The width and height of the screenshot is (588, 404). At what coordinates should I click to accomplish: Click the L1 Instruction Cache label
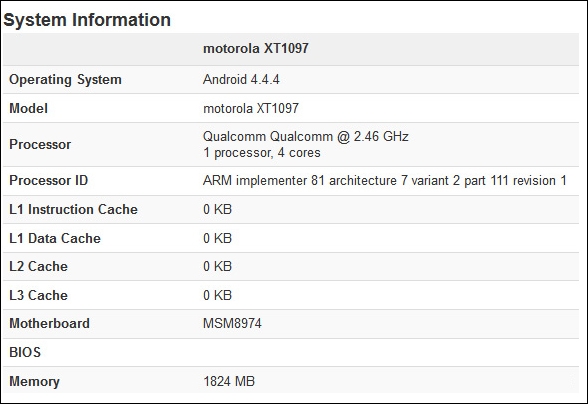pos(74,209)
